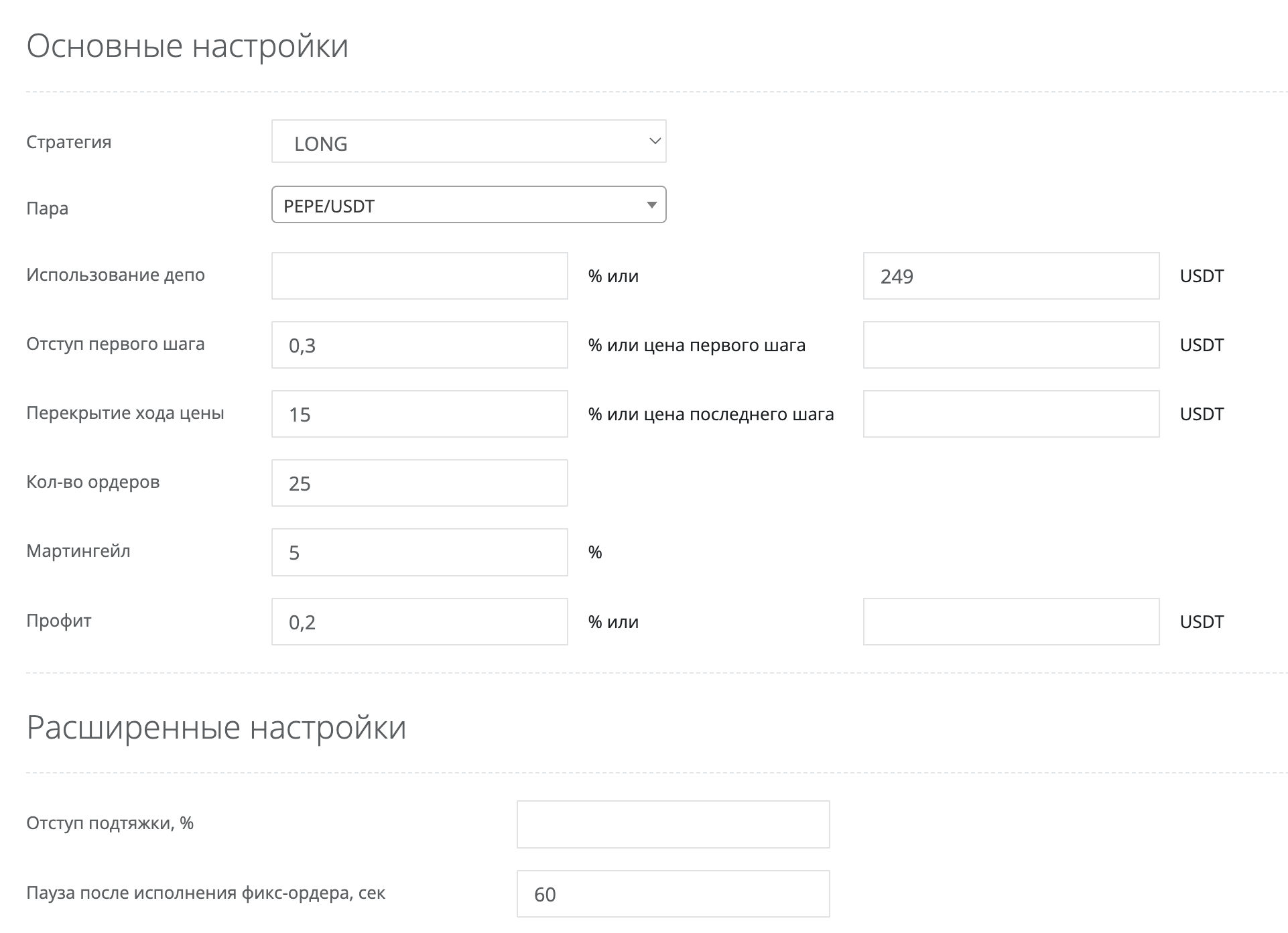The height and width of the screenshot is (933, 1288).
Task: Click the Расширенные настройки section heading
Action: pyautogui.click(x=216, y=727)
